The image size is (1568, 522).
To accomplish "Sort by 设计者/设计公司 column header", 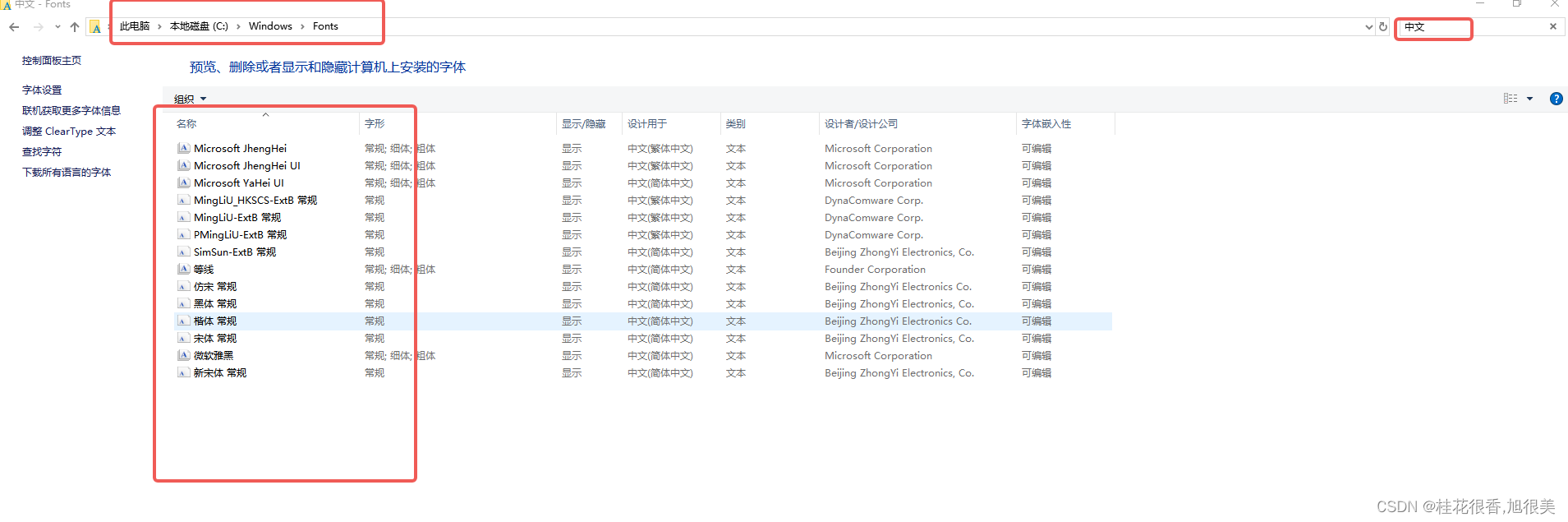I will 917,124.
